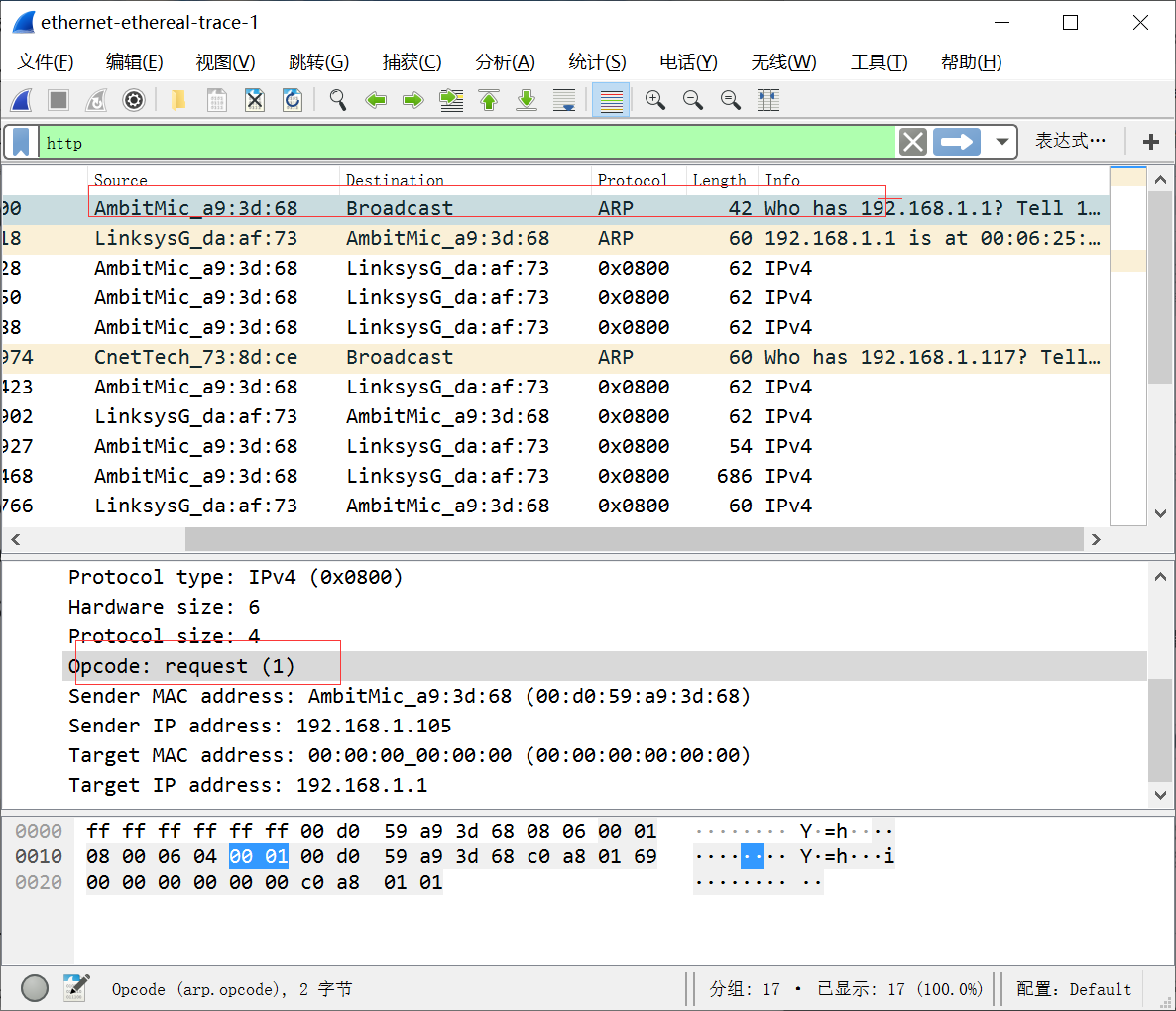Close this capture file icon
Image resolution: width=1176 pixels, height=1011 pixels.
coord(255,100)
